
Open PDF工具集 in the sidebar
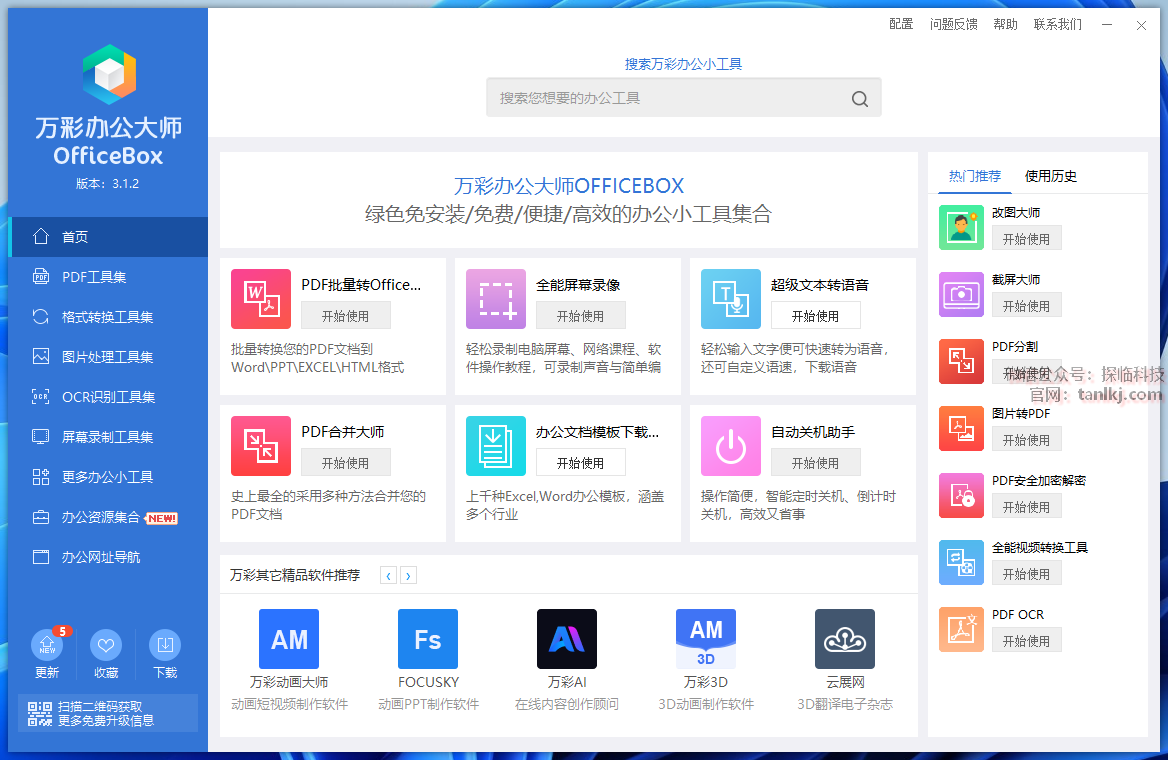94,277
